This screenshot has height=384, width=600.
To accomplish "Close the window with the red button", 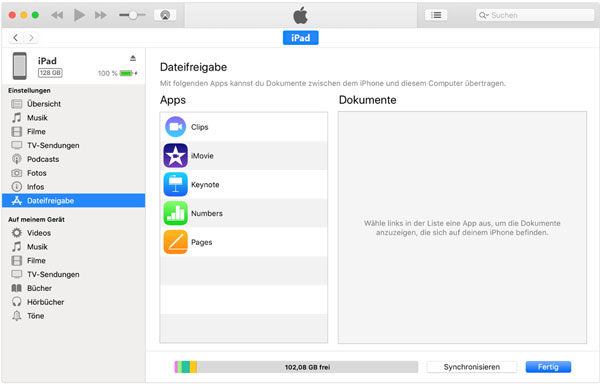I will (x=12, y=15).
